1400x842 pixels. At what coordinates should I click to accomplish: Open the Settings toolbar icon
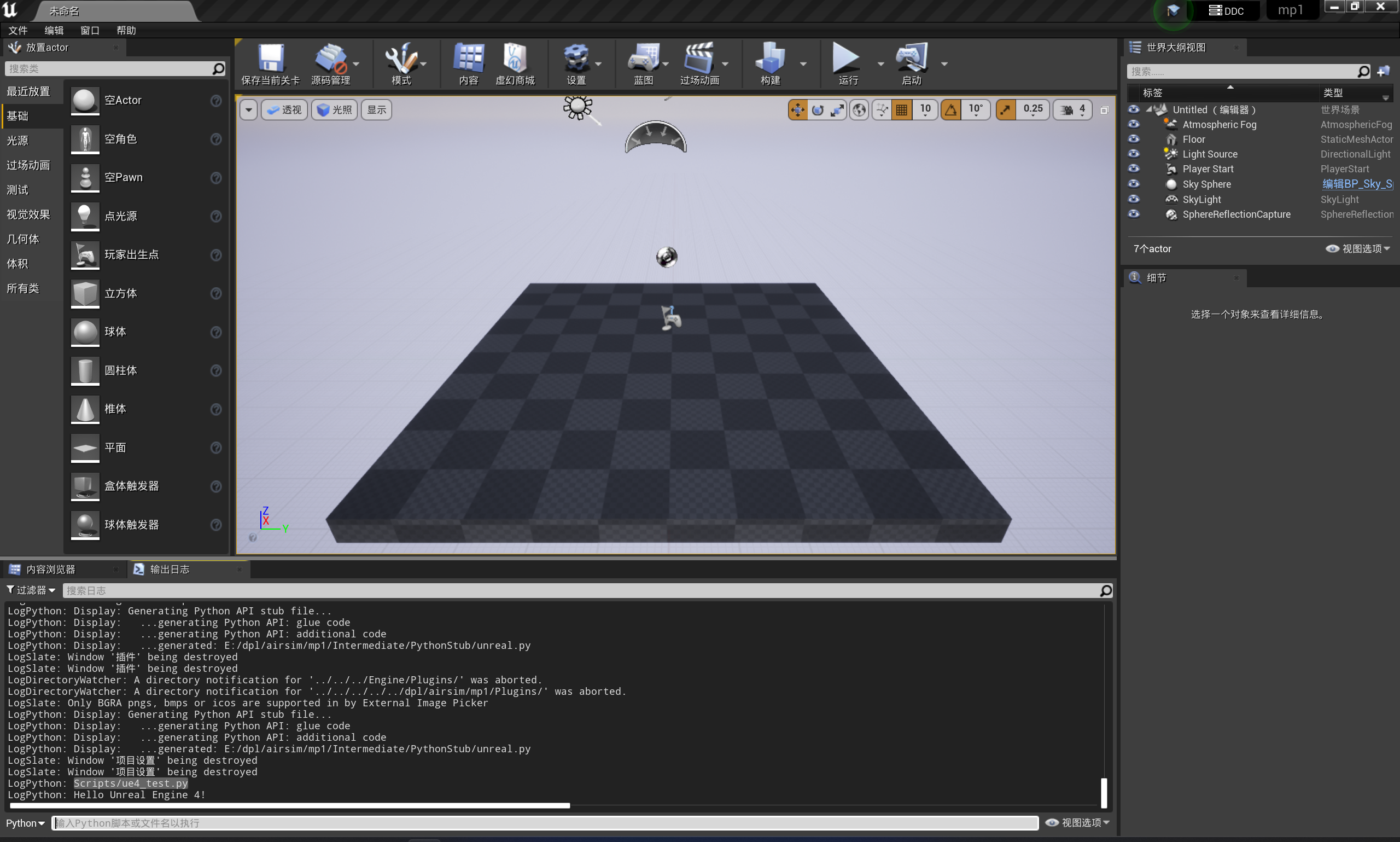tap(575, 59)
